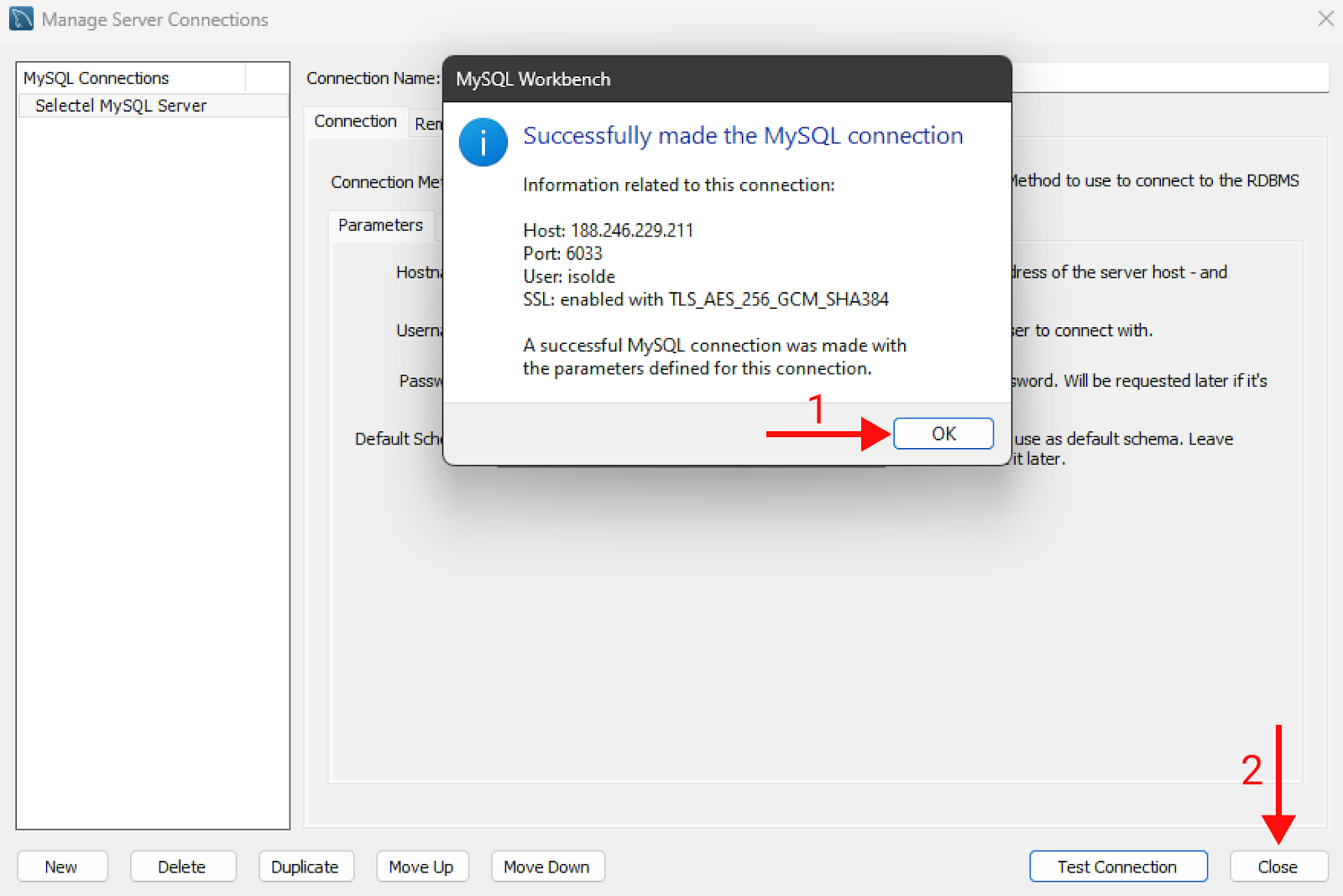Viewport: 1343px width, 896px height.
Task: Select Selectel MySQL Server in connections list
Action: [153, 106]
